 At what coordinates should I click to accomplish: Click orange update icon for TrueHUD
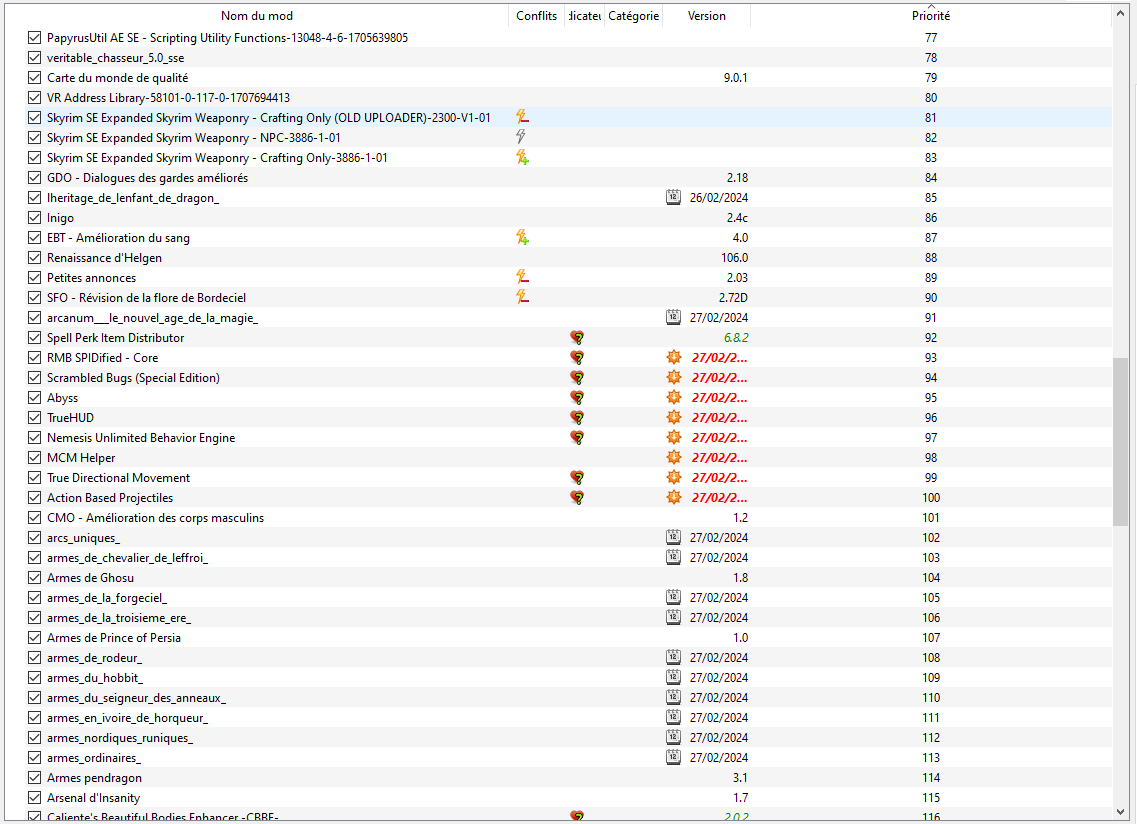(x=674, y=417)
